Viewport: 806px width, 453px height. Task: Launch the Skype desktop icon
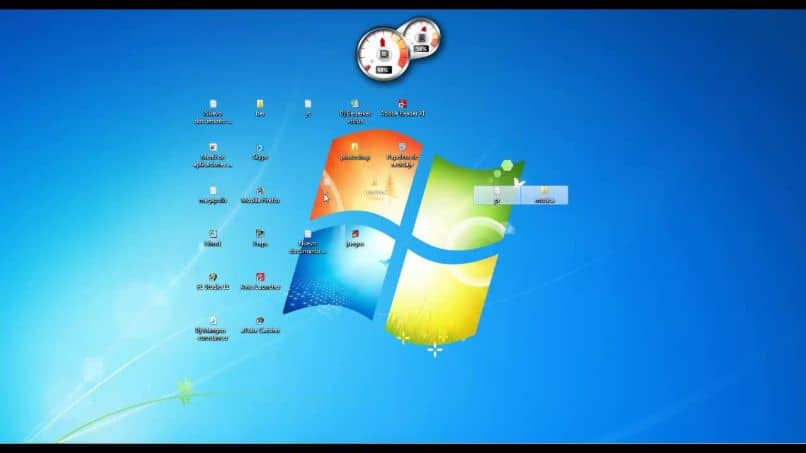tap(260, 152)
